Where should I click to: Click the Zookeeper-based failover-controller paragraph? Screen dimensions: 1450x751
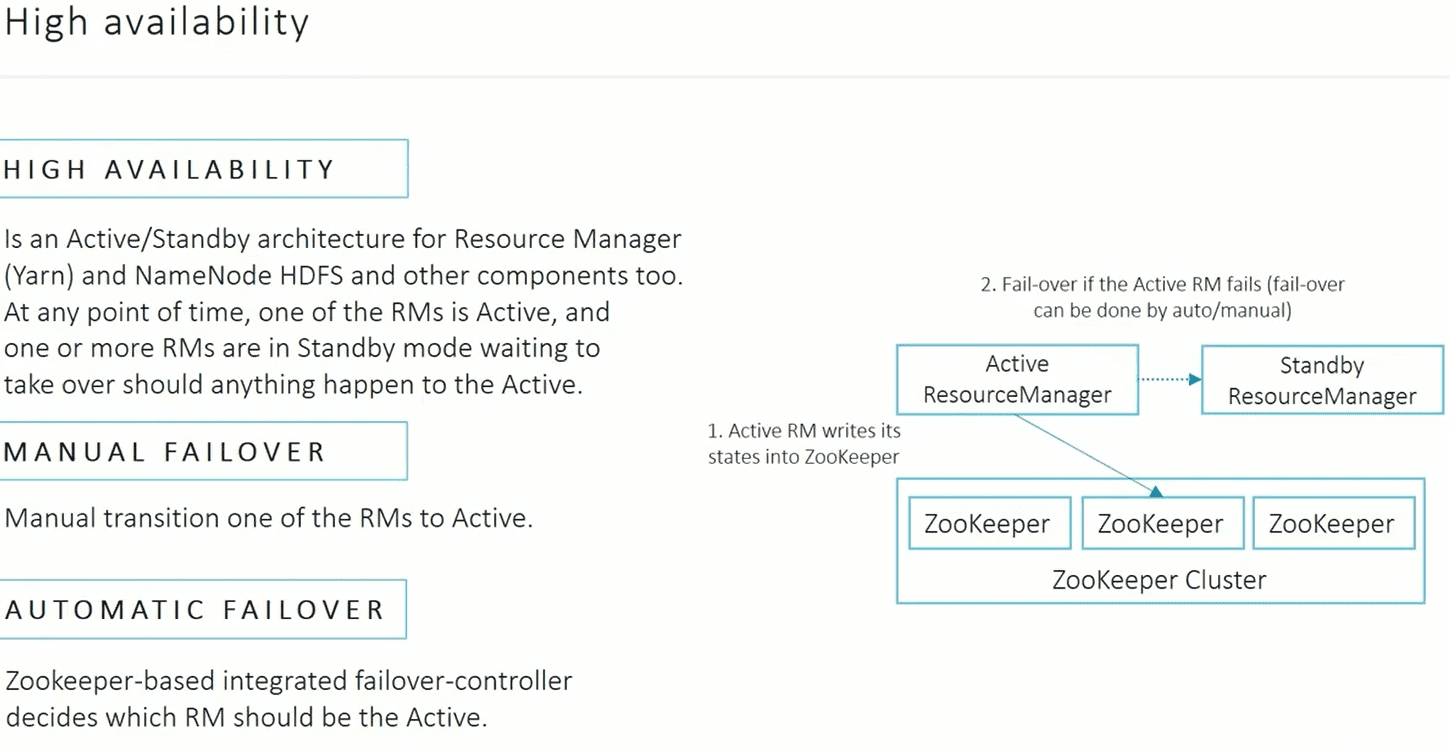pyautogui.click(x=288, y=699)
